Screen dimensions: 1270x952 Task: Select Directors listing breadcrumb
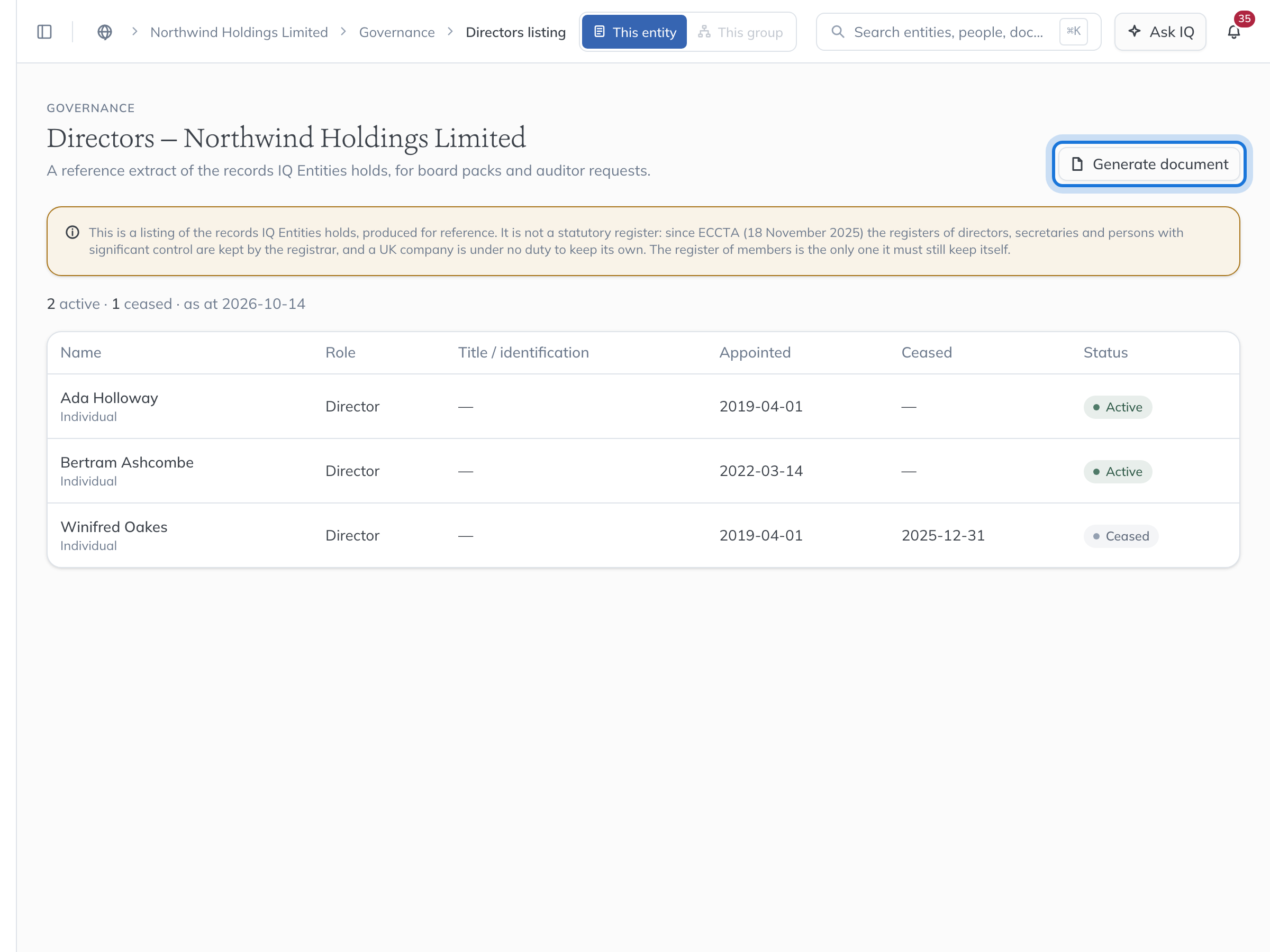pyautogui.click(x=515, y=32)
